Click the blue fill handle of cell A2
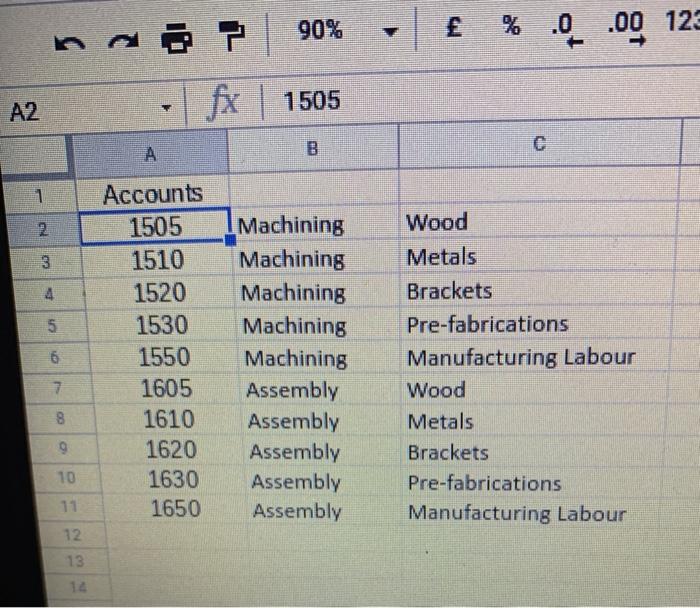The image size is (700, 608). tap(230, 241)
